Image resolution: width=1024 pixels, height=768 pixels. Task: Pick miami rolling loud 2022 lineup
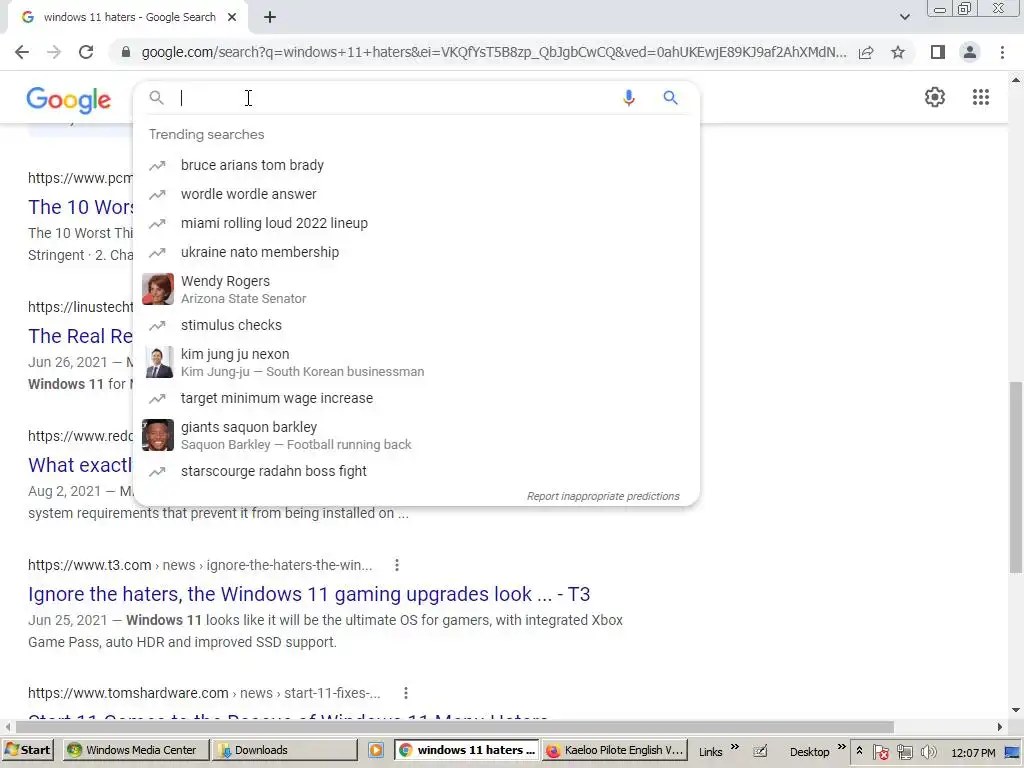pos(416,223)
